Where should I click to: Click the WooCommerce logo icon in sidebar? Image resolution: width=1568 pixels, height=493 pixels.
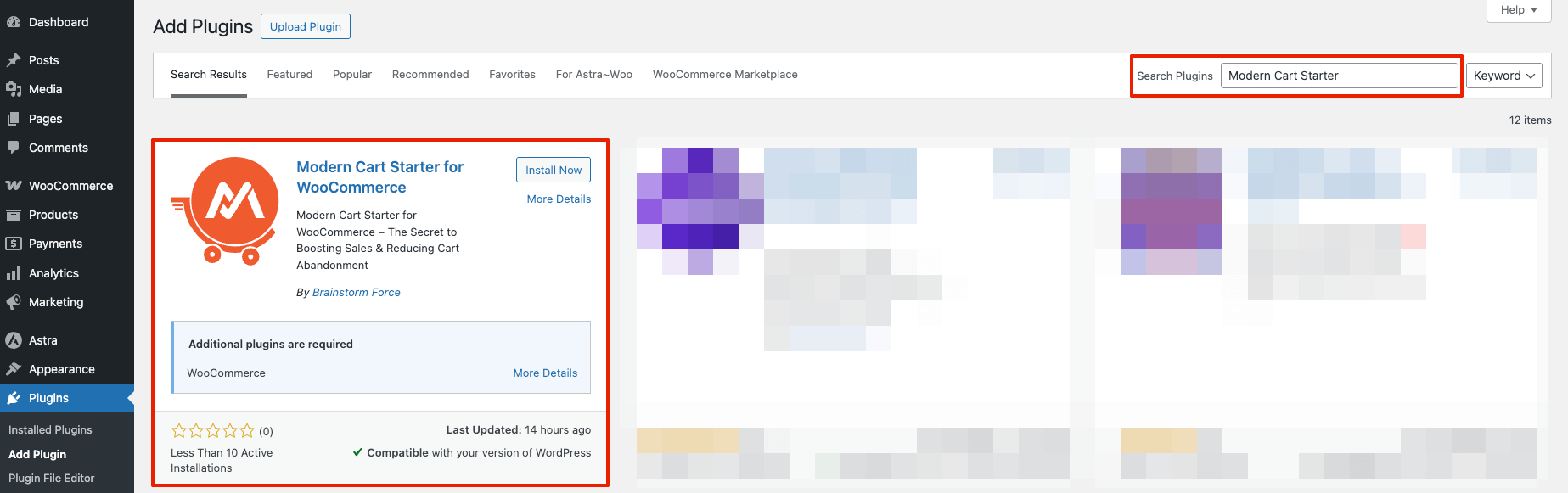click(x=14, y=186)
